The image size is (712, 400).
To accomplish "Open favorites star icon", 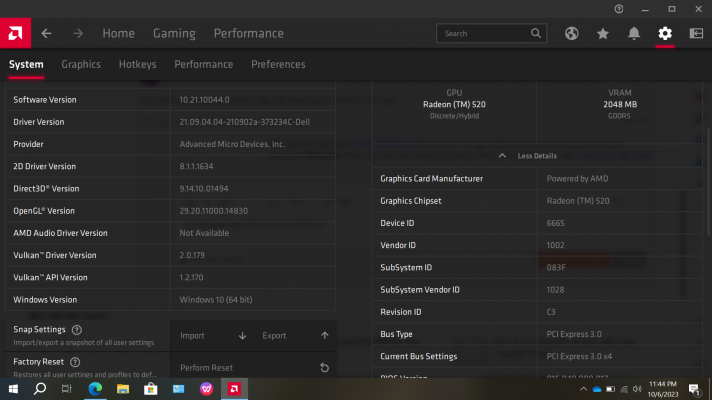I will coord(603,33).
